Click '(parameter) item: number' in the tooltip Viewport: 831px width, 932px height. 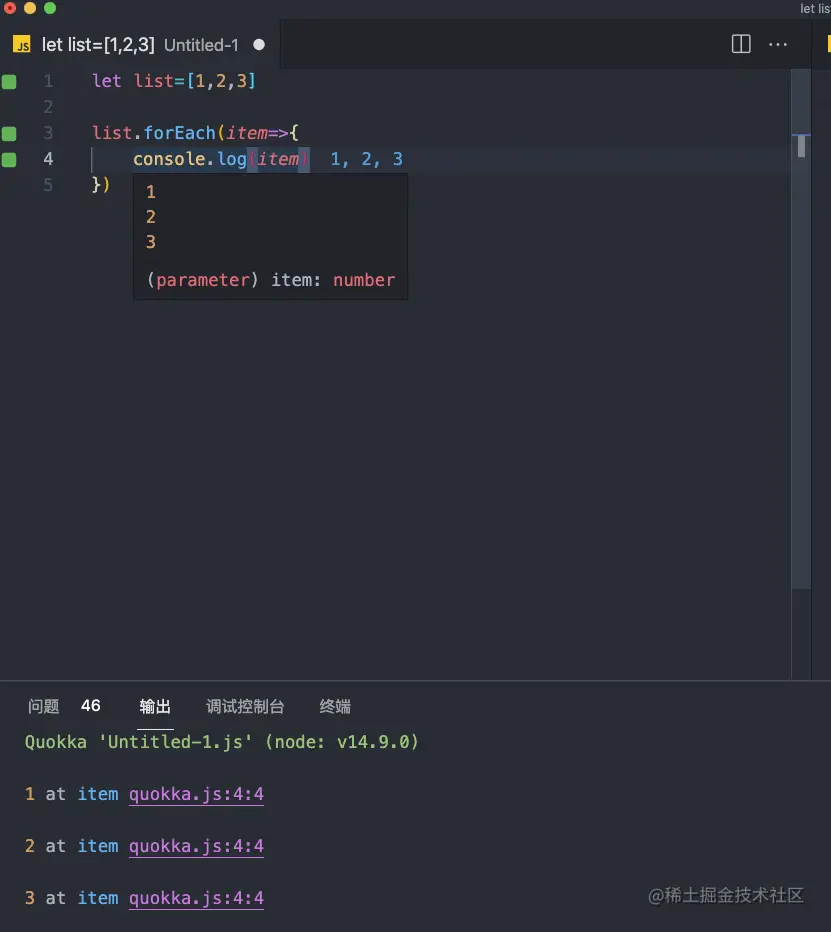271,280
